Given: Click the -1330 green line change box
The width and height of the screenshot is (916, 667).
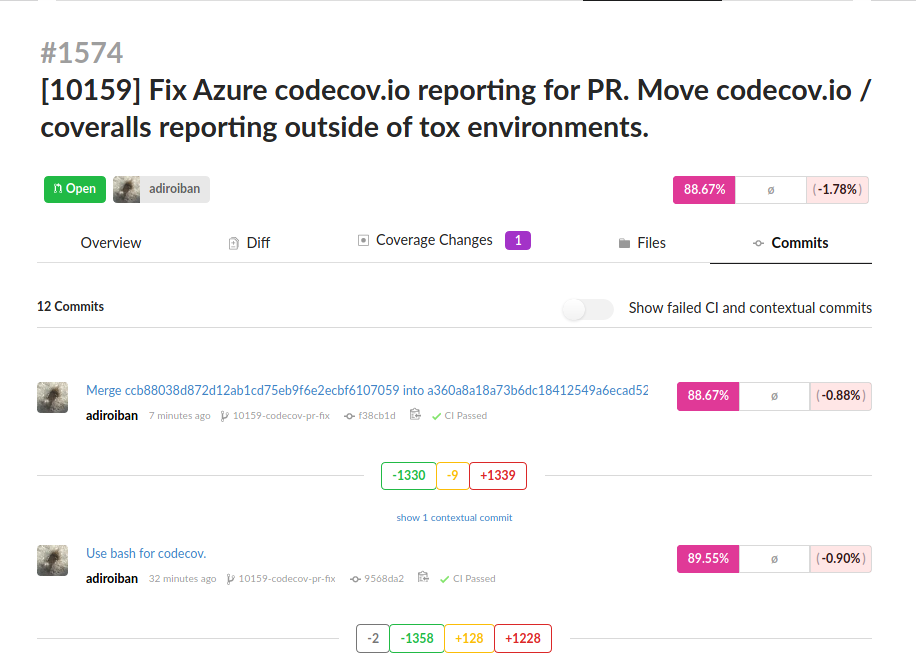Looking at the screenshot, I should [x=408, y=475].
